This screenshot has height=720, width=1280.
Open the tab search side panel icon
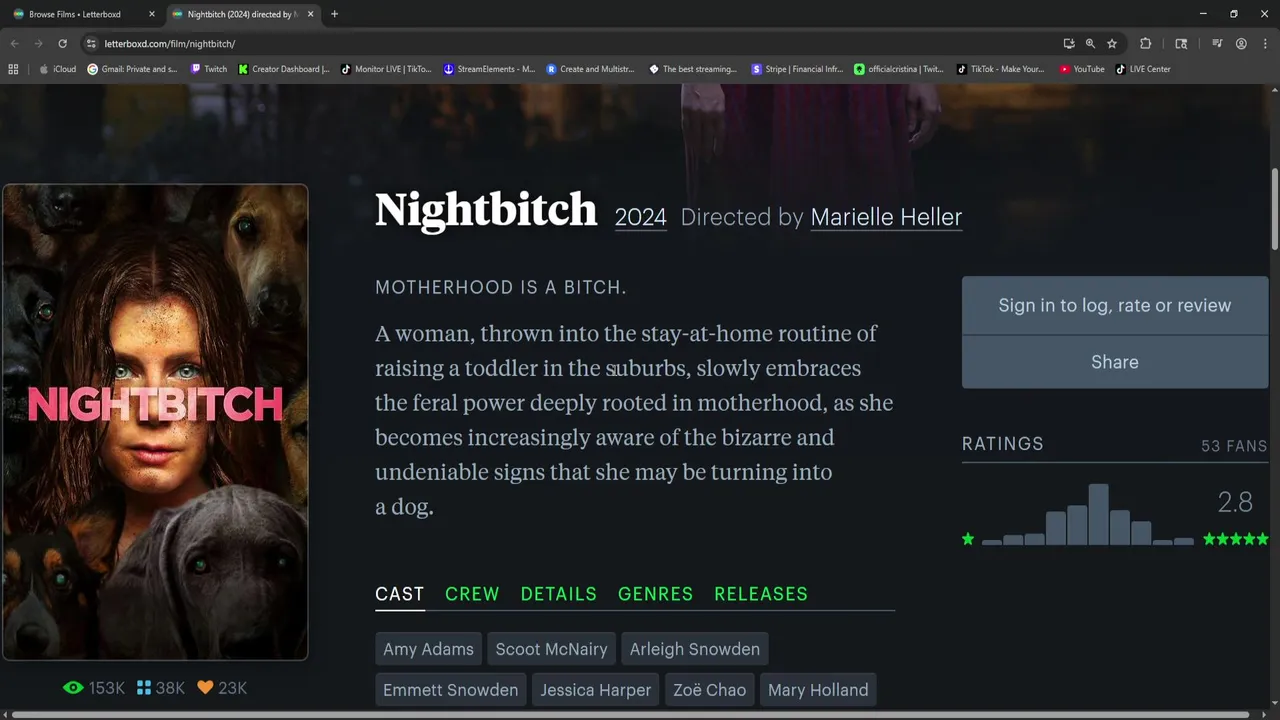click(x=1181, y=44)
